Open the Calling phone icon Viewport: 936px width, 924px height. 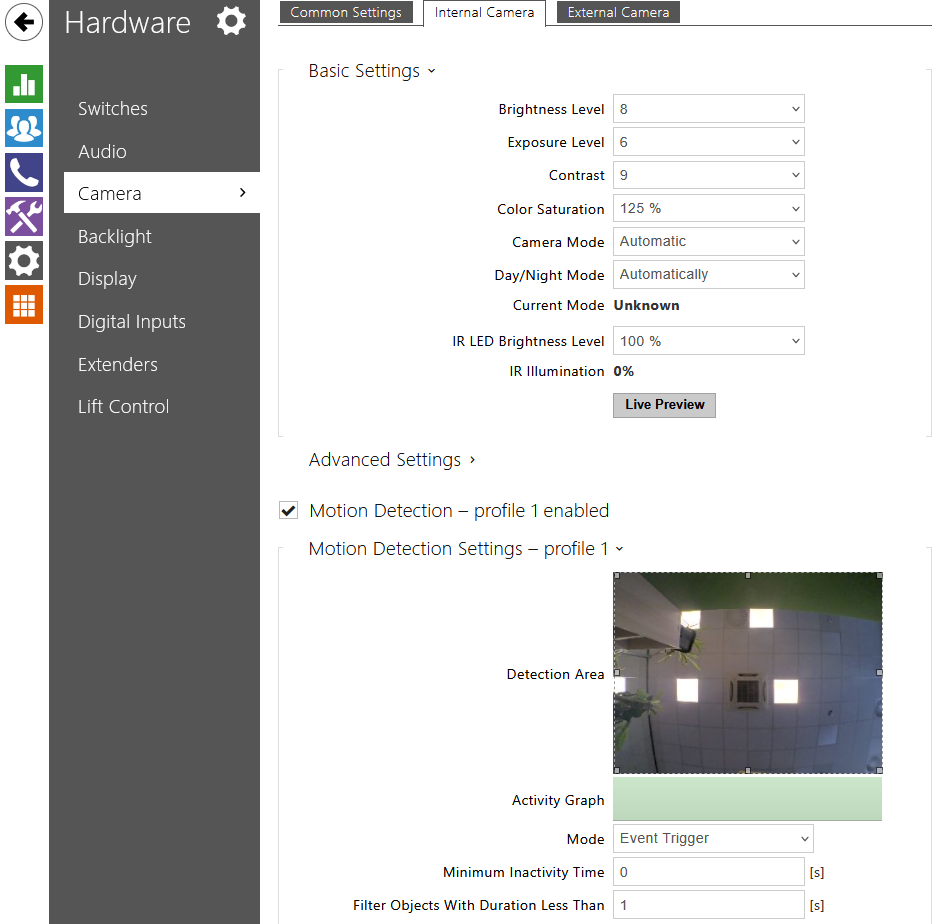24,172
